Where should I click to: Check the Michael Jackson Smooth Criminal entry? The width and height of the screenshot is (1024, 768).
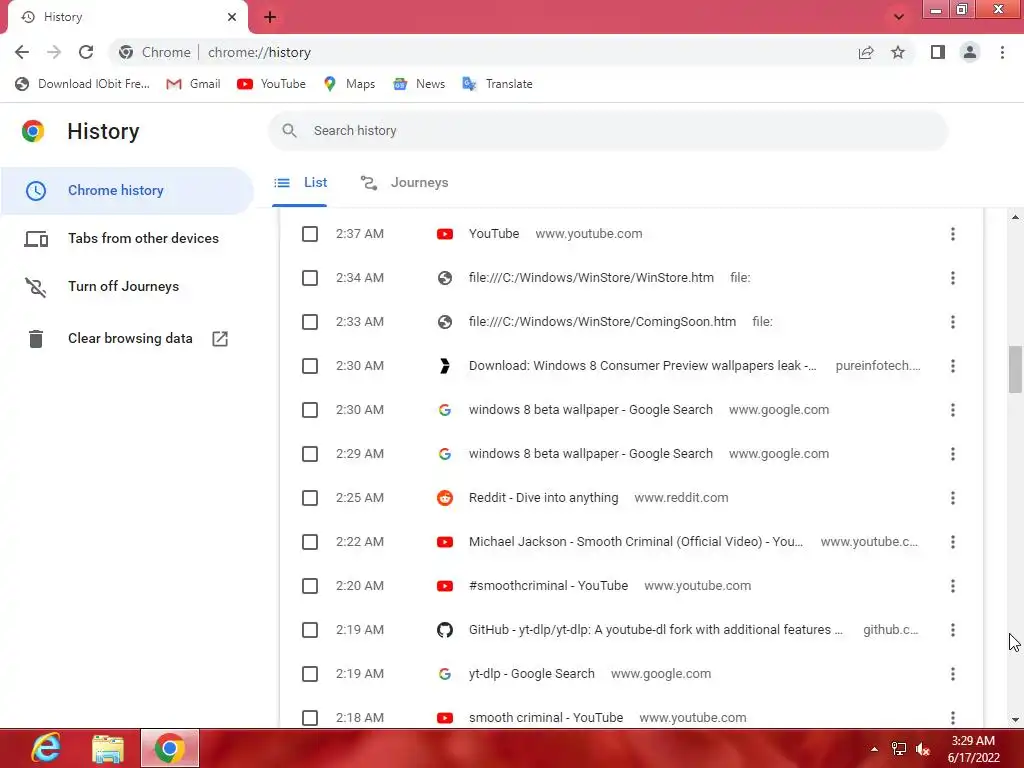(310, 542)
